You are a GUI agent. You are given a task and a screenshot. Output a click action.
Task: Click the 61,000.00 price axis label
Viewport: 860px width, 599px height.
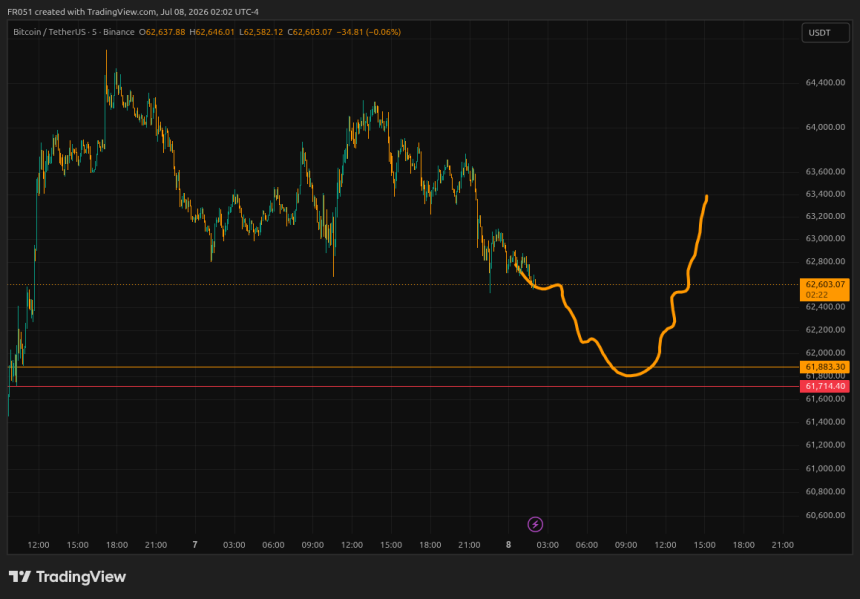(x=825, y=468)
